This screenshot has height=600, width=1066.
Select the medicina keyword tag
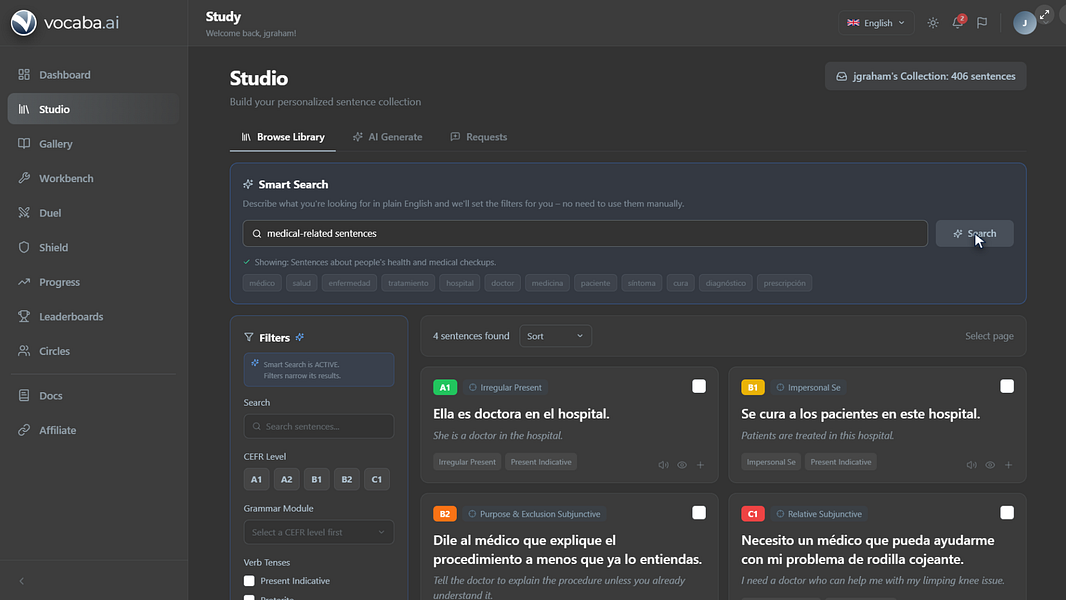click(x=547, y=283)
